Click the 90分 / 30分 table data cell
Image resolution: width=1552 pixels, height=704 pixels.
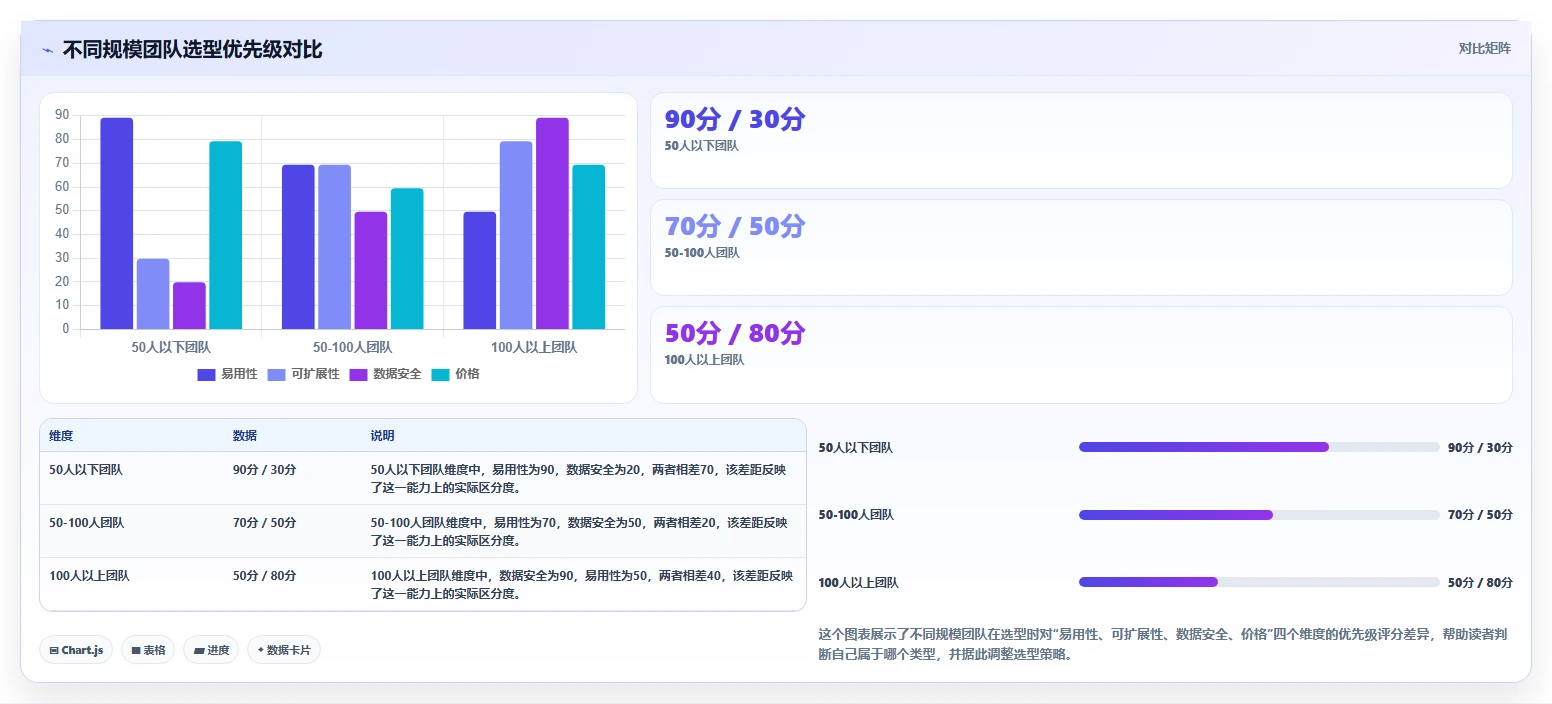click(x=264, y=469)
